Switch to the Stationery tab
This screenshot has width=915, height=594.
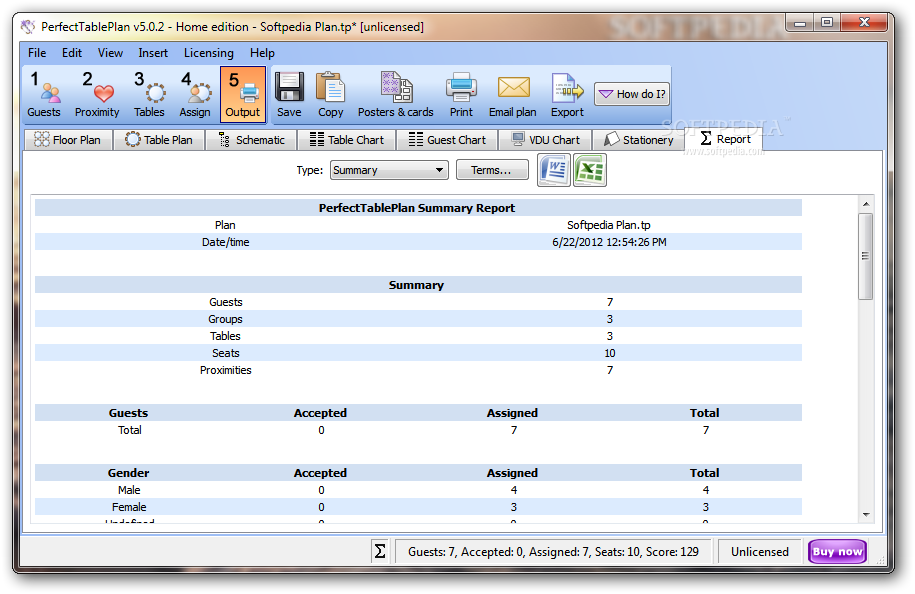[x=639, y=140]
